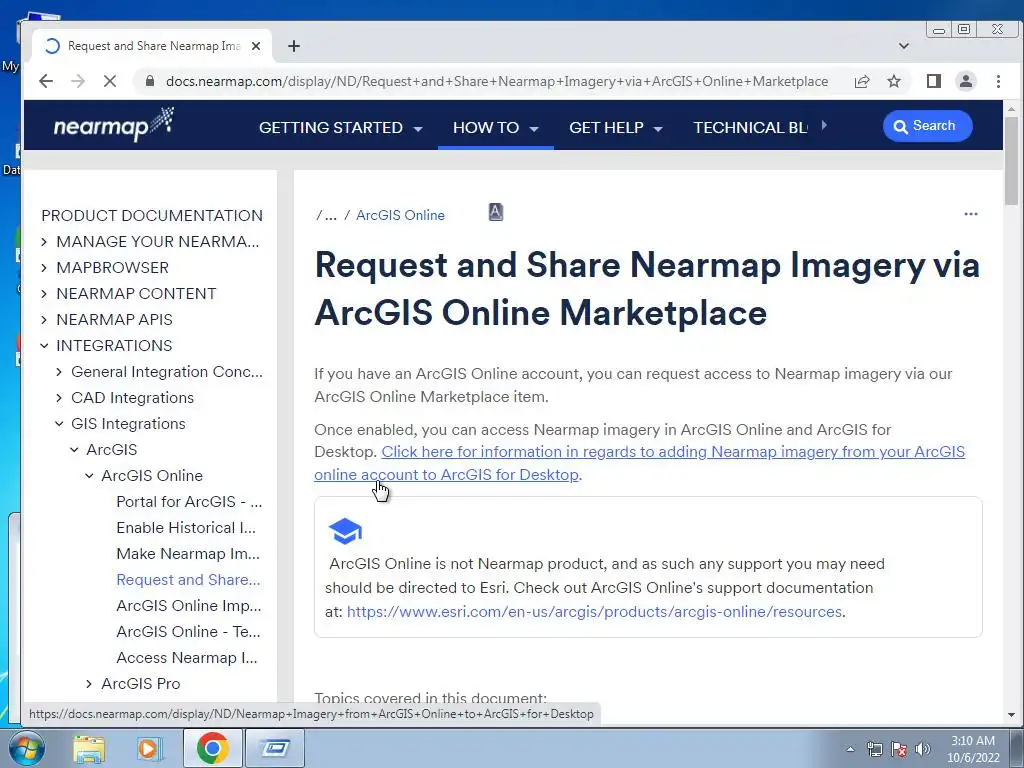Screen dimensions: 1024x768
Task: Expand the CAD Integrations node
Action: (x=59, y=398)
